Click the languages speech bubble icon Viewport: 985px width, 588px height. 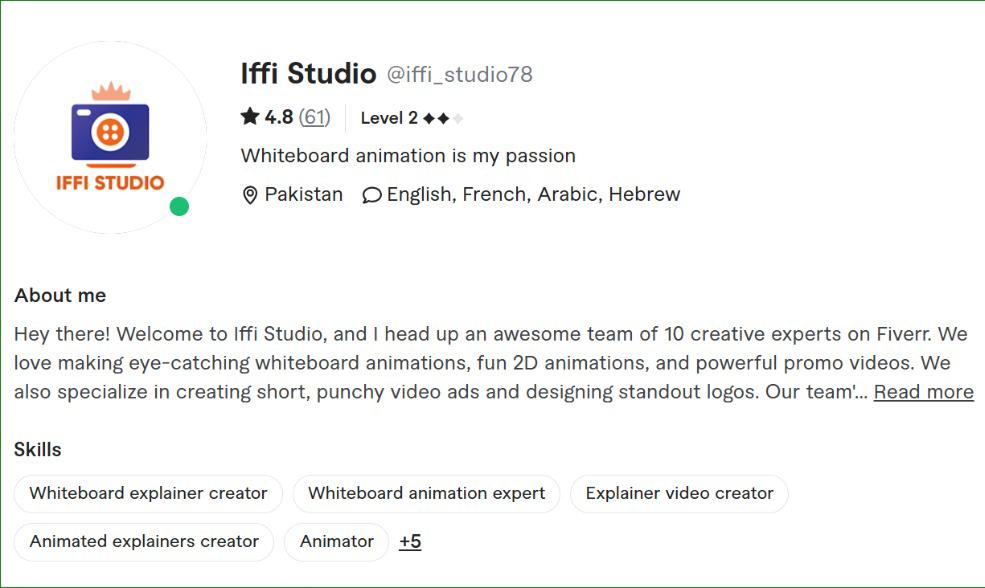372,195
